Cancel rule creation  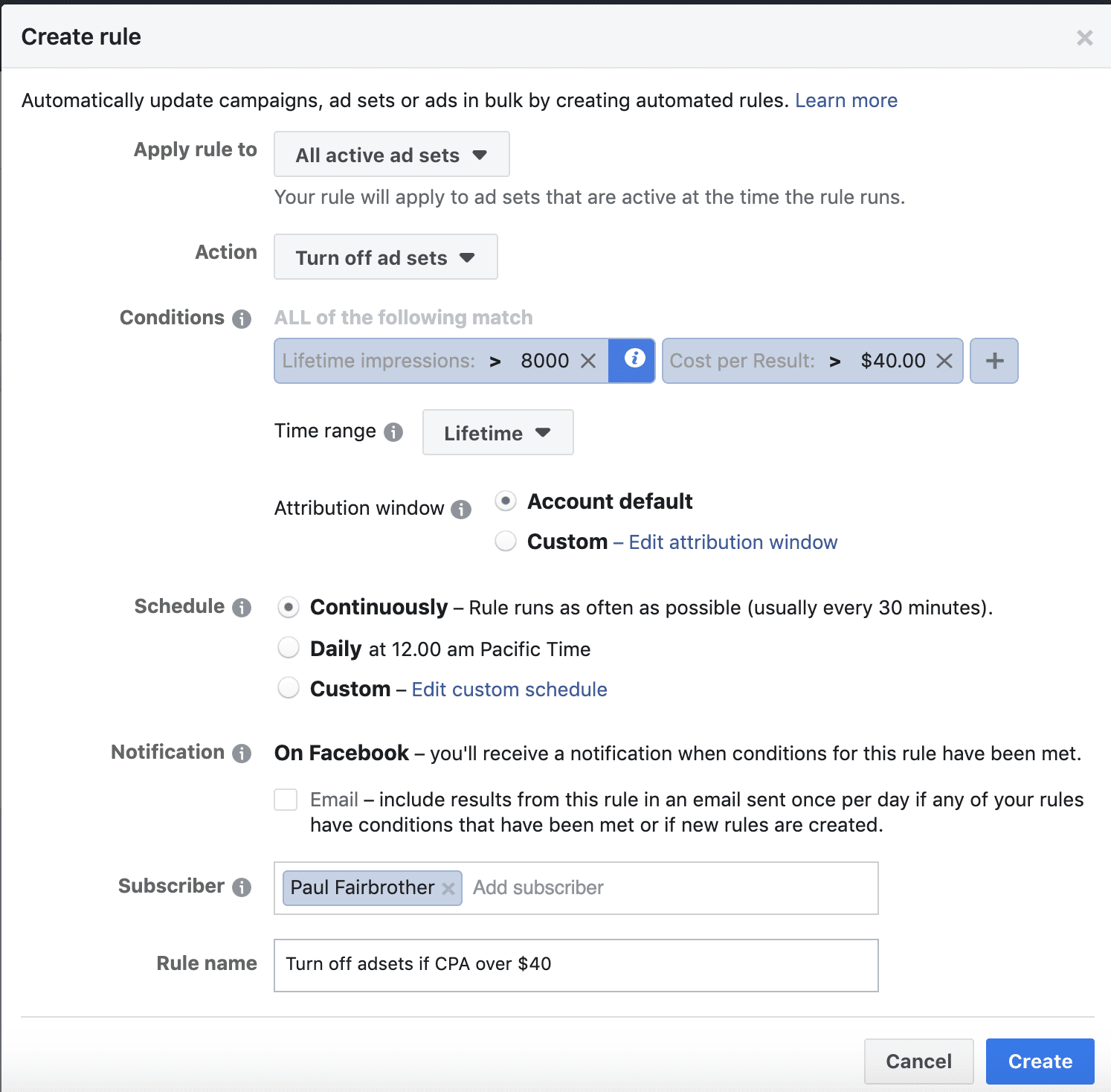tap(919, 1061)
